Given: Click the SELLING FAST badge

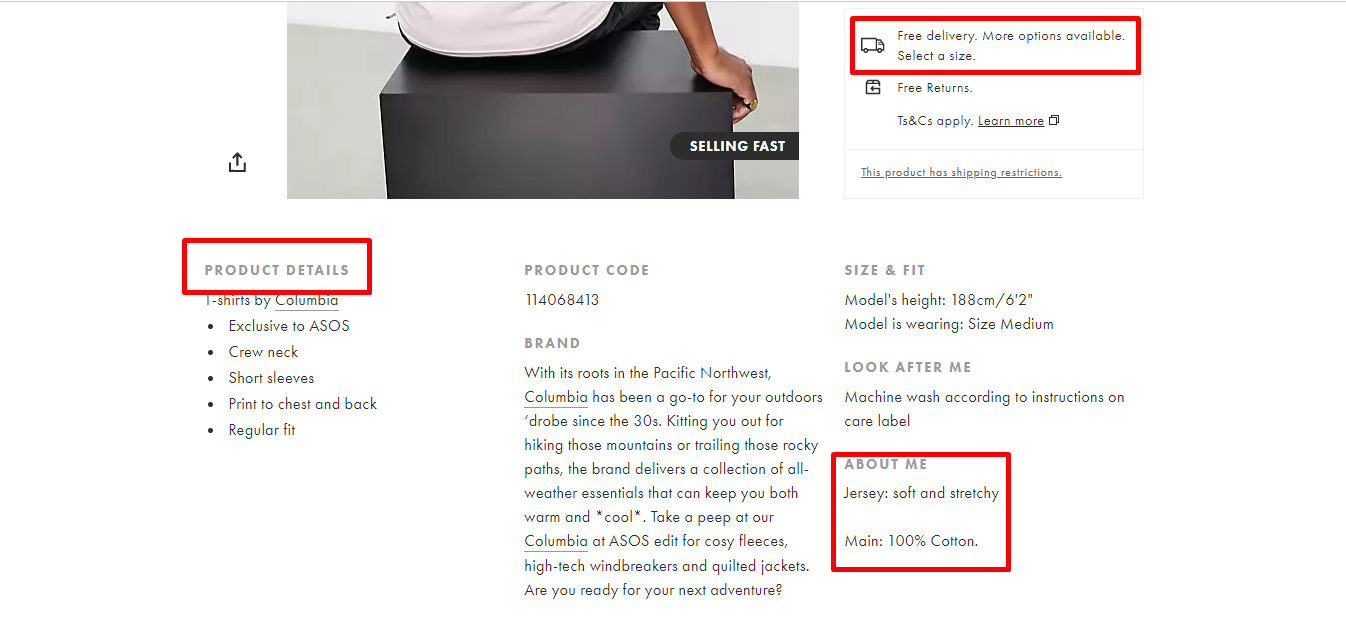Looking at the screenshot, I should (x=736, y=146).
